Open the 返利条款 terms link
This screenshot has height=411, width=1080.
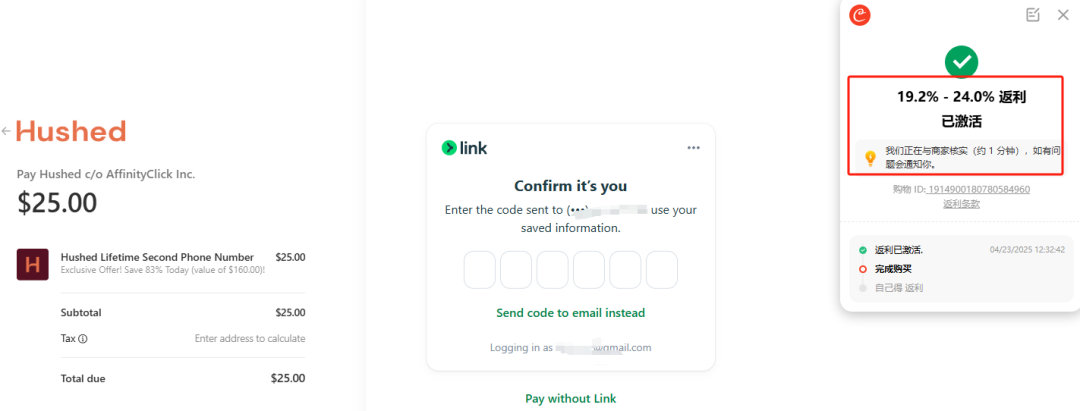click(x=962, y=204)
